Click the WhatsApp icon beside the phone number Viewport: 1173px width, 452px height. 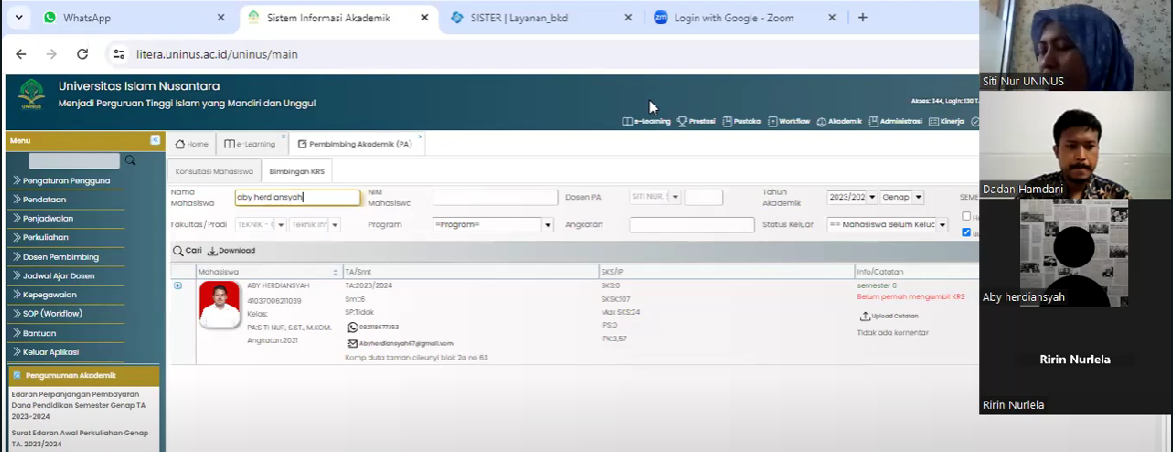[x=352, y=327]
